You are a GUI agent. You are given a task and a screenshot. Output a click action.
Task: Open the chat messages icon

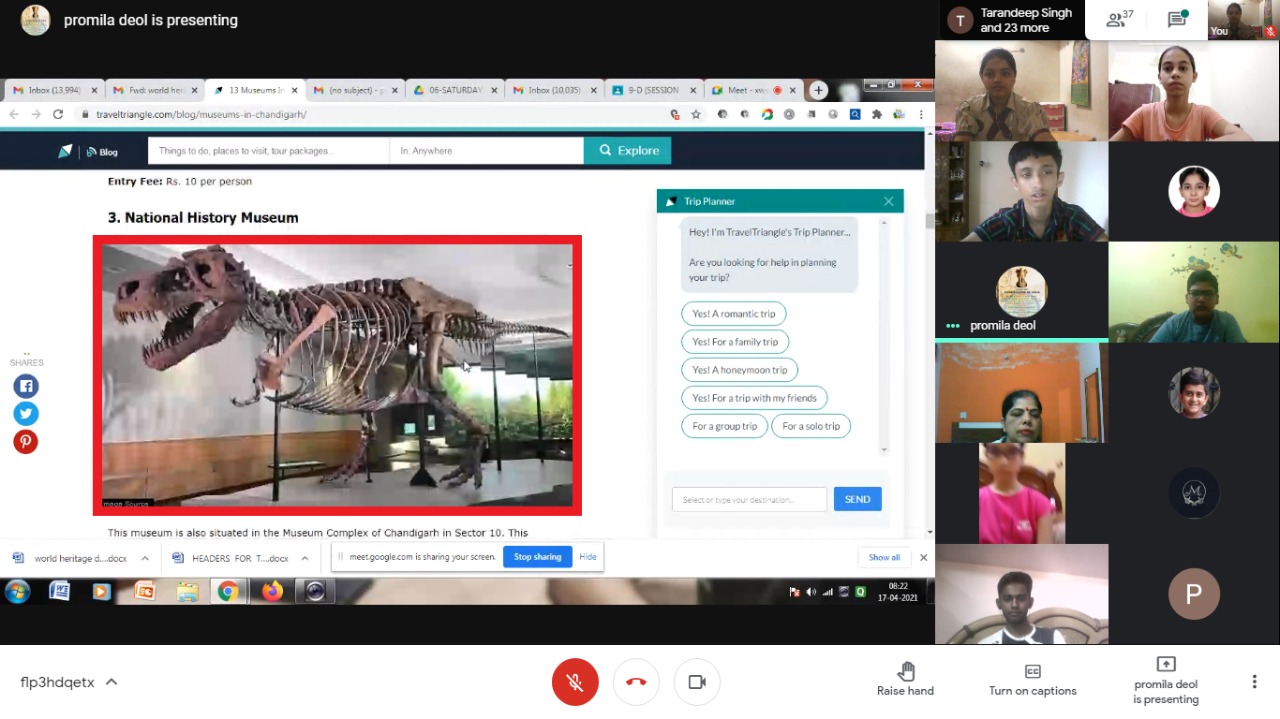(1177, 20)
